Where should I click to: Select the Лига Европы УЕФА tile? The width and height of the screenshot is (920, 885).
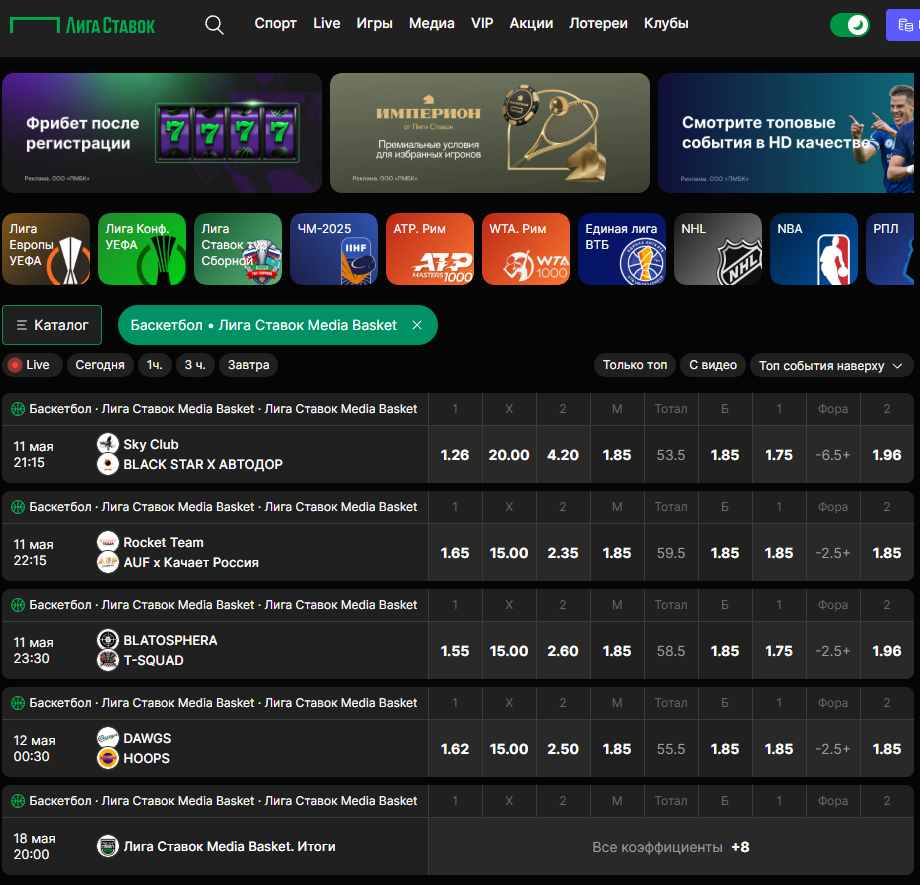46,249
